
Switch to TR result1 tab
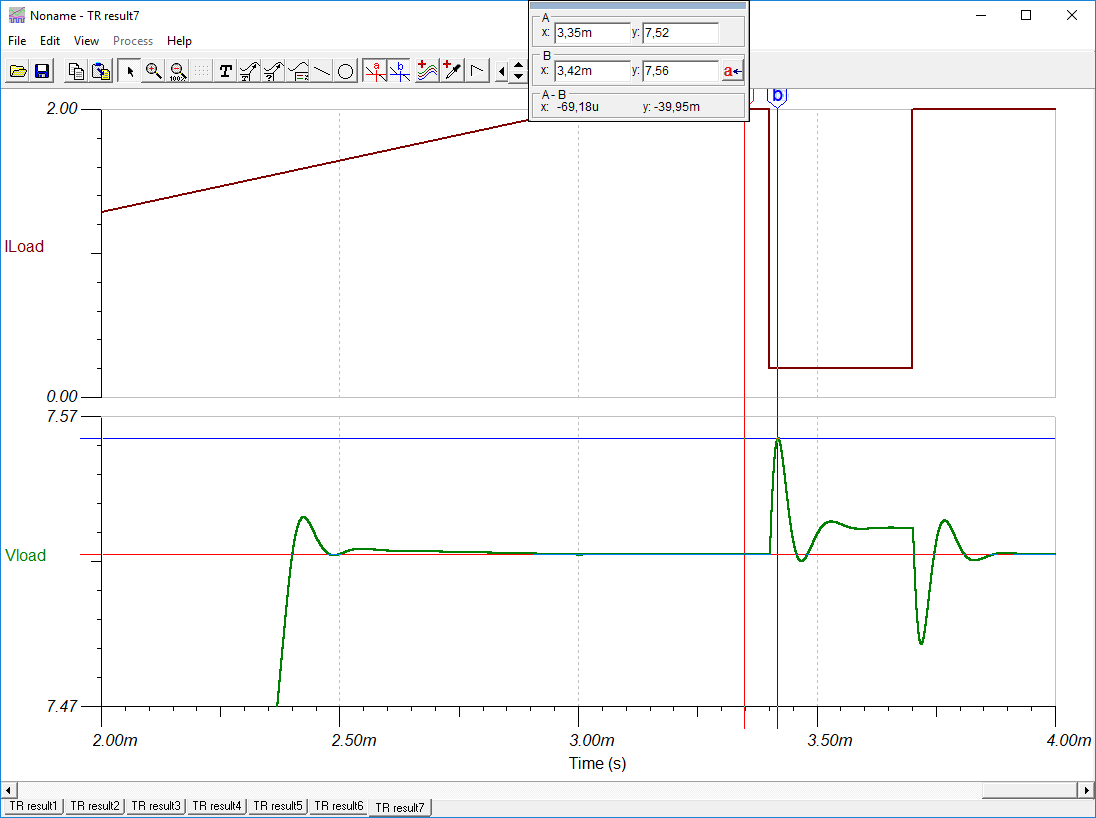pos(34,806)
